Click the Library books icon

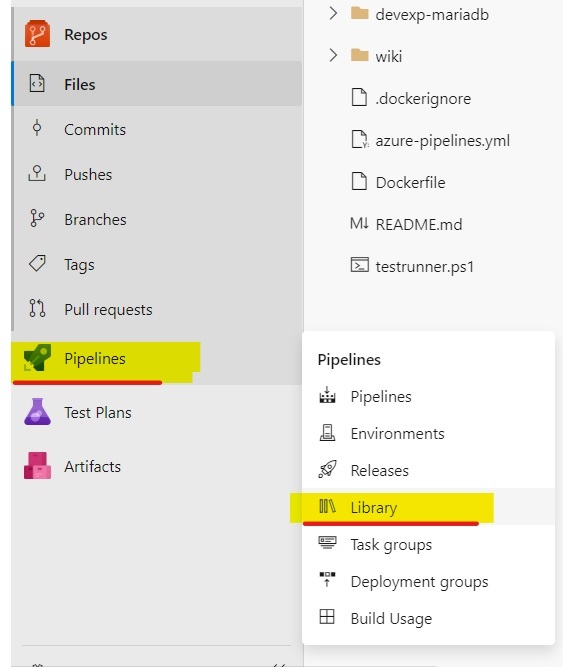coord(327,506)
